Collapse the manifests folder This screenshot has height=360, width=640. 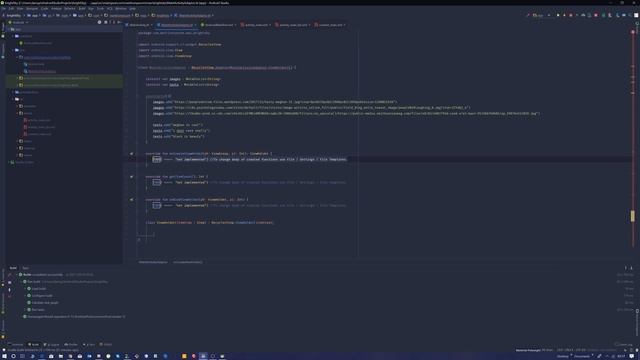click(13, 36)
